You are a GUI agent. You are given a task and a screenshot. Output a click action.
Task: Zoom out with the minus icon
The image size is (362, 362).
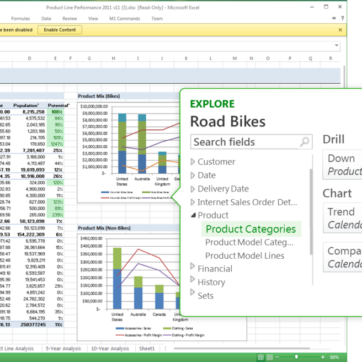click(277, 357)
